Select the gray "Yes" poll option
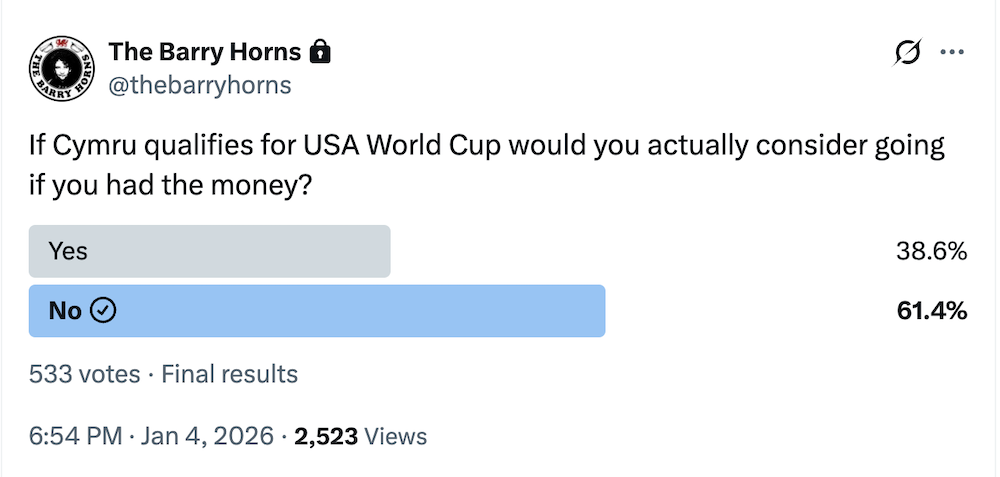1000x477 pixels. tap(209, 251)
